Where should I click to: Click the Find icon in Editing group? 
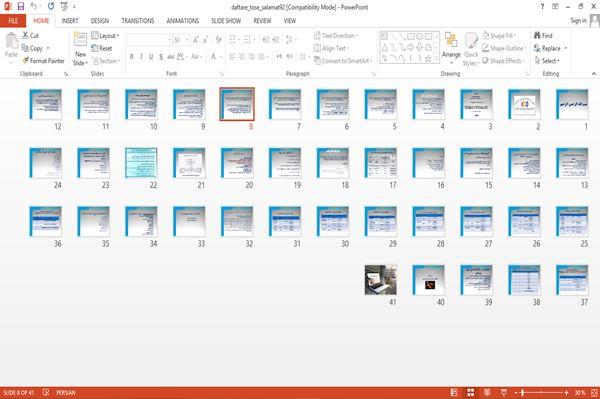pos(538,36)
